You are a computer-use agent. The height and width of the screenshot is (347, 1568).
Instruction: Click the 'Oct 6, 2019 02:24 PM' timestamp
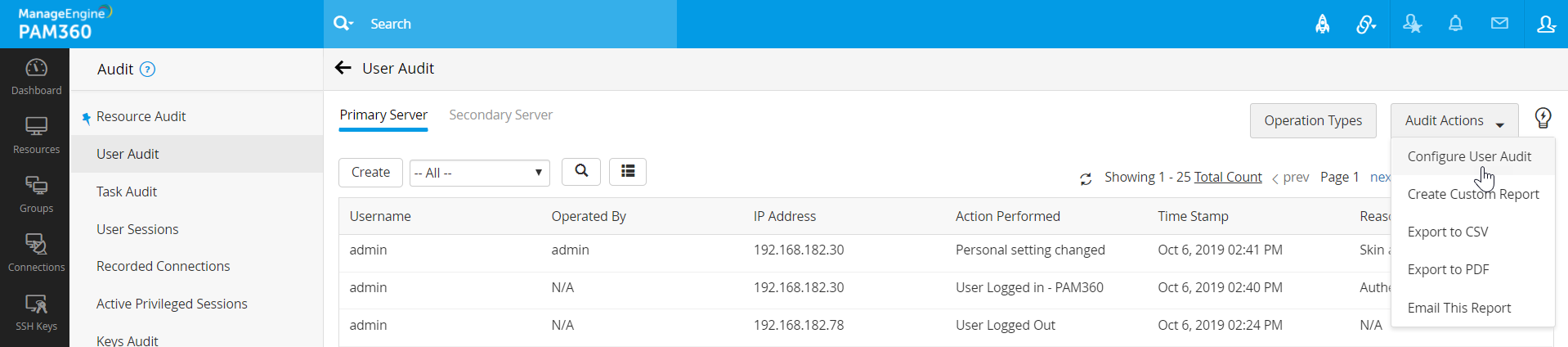pyautogui.click(x=1220, y=325)
